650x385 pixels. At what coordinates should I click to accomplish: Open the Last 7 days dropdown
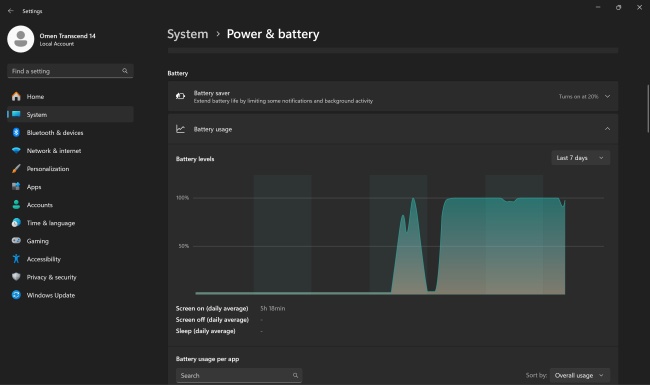coord(580,158)
